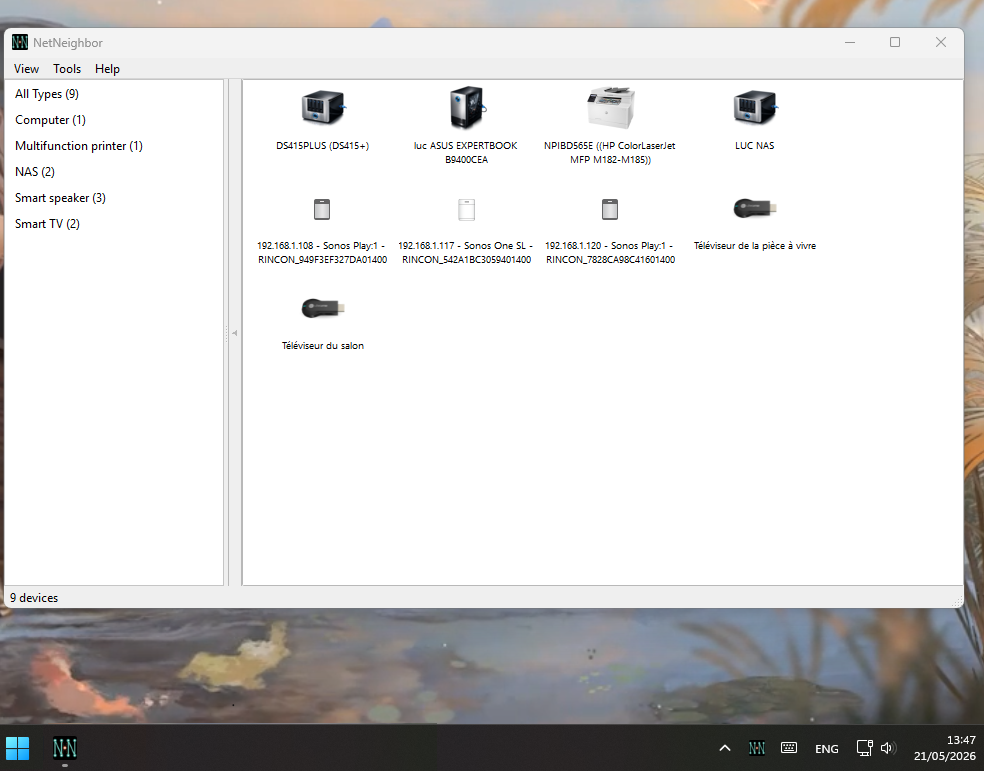Open the Windows Start menu
984x771 pixels.
coord(18,748)
